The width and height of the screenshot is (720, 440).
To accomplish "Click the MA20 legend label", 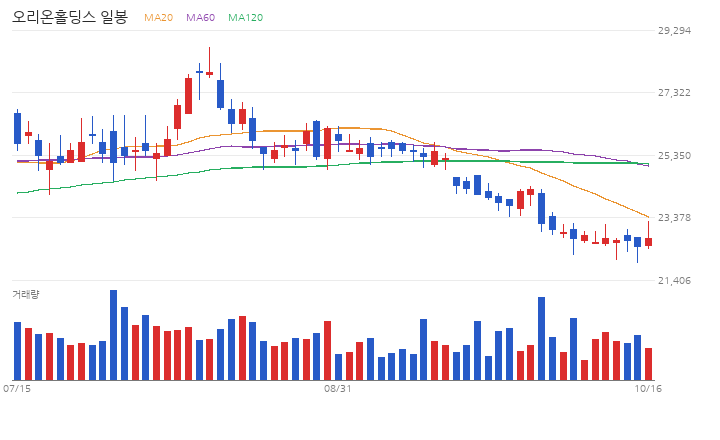I will pyautogui.click(x=158, y=17).
